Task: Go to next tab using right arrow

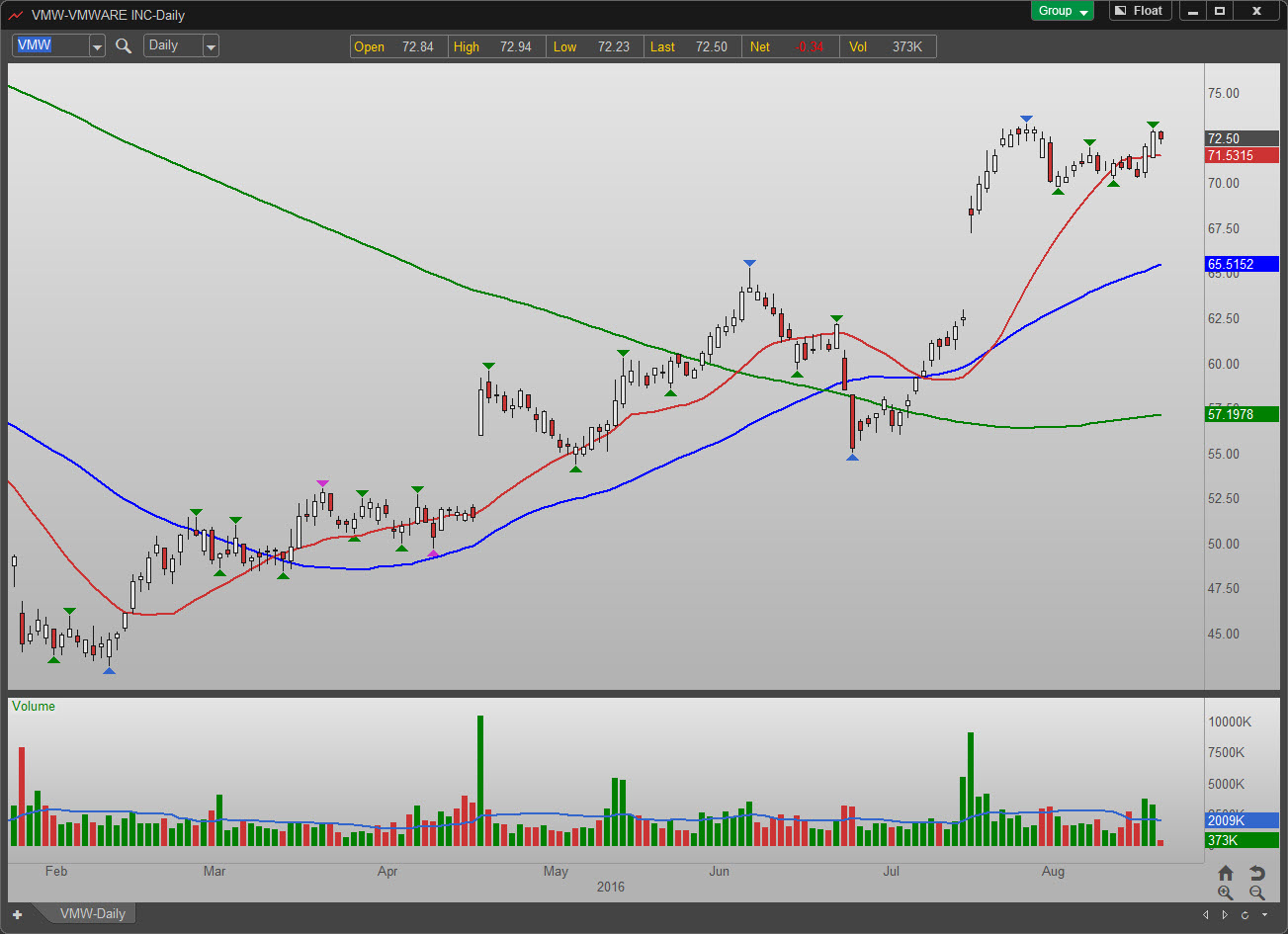Action: tap(1226, 914)
